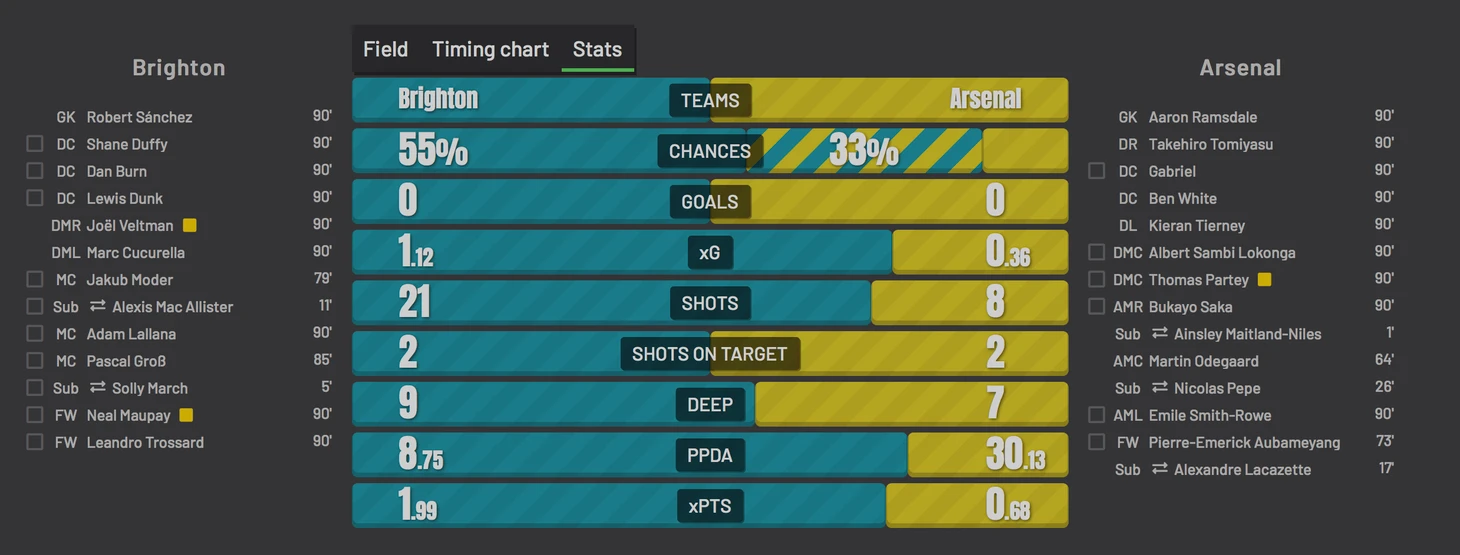Click the Arsenal team heading
The image size is (1460, 555).
(1240, 68)
